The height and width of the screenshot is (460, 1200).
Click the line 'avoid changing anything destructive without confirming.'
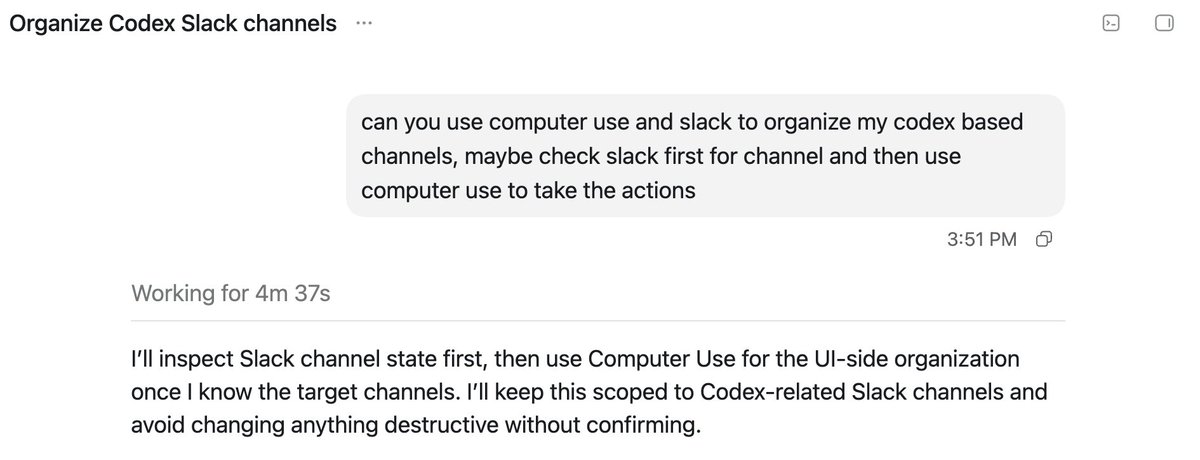[412, 425]
